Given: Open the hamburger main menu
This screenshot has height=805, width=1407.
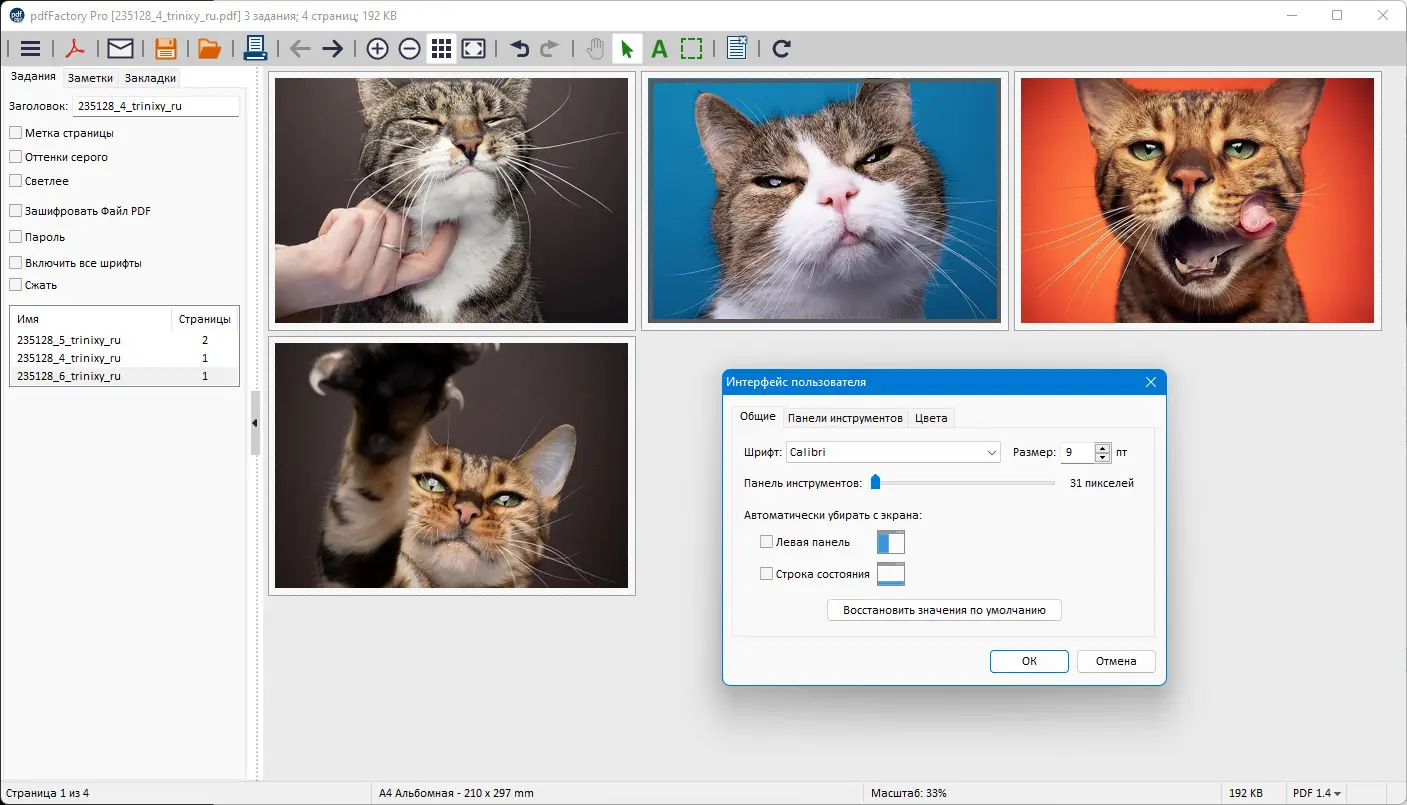Looking at the screenshot, I should pyautogui.click(x=30, y=48).
